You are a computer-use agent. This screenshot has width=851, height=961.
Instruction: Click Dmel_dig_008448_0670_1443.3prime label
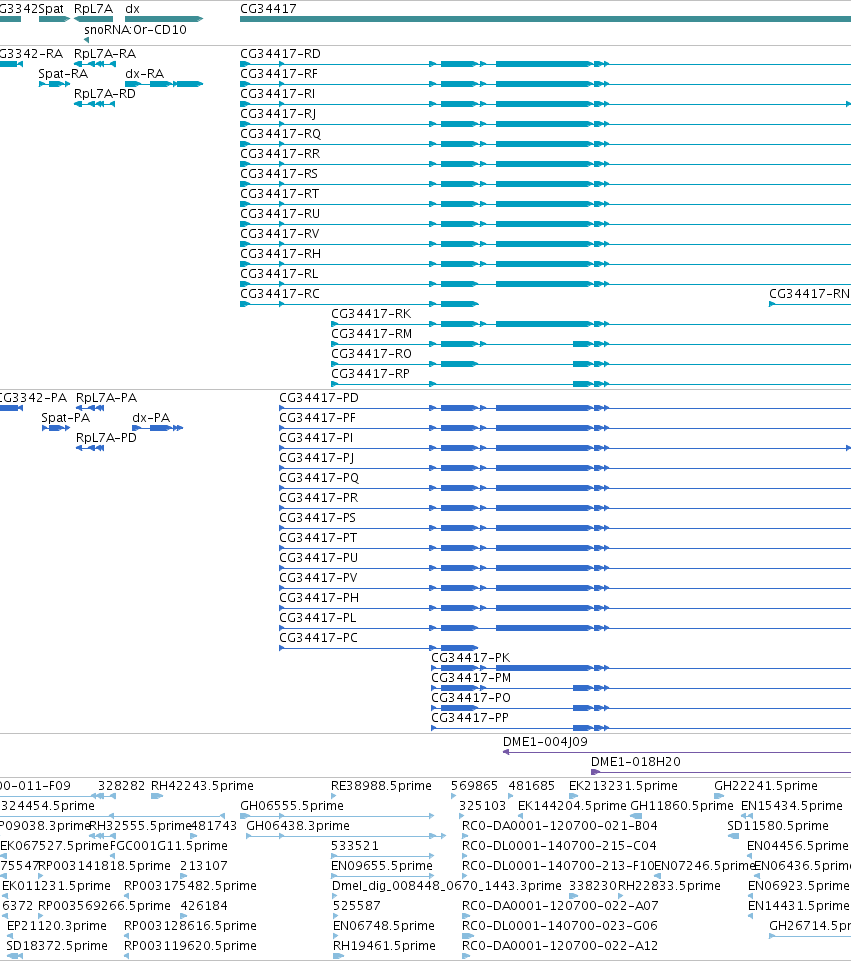[447, 886]
